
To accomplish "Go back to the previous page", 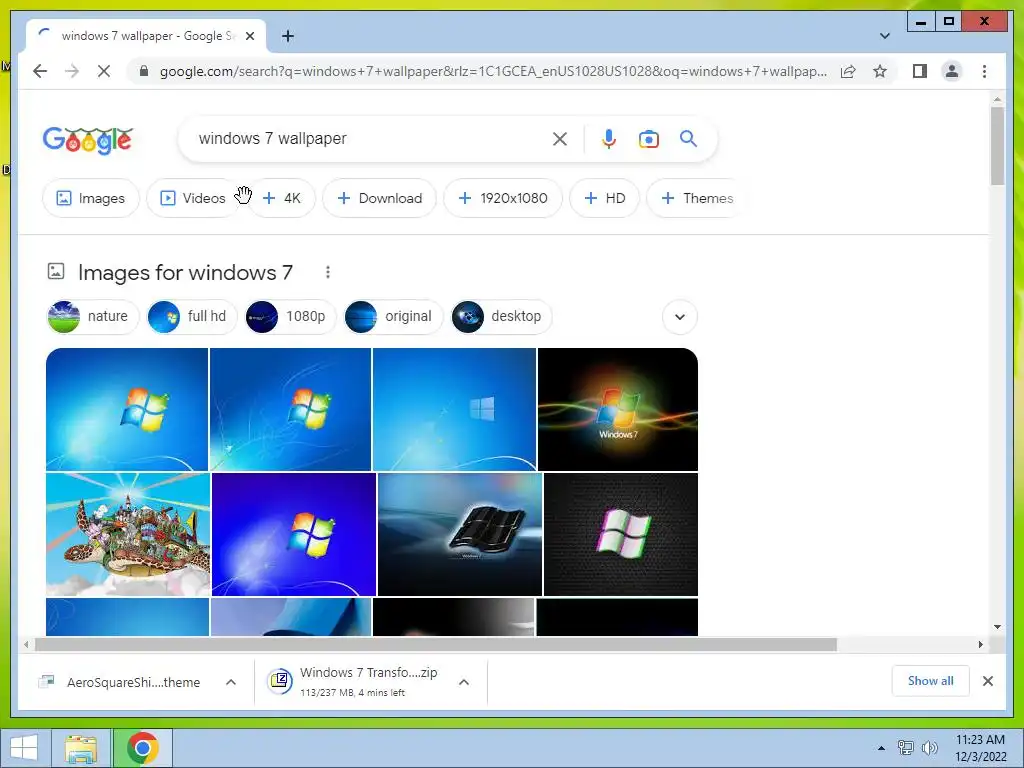I will click(40, 71).
